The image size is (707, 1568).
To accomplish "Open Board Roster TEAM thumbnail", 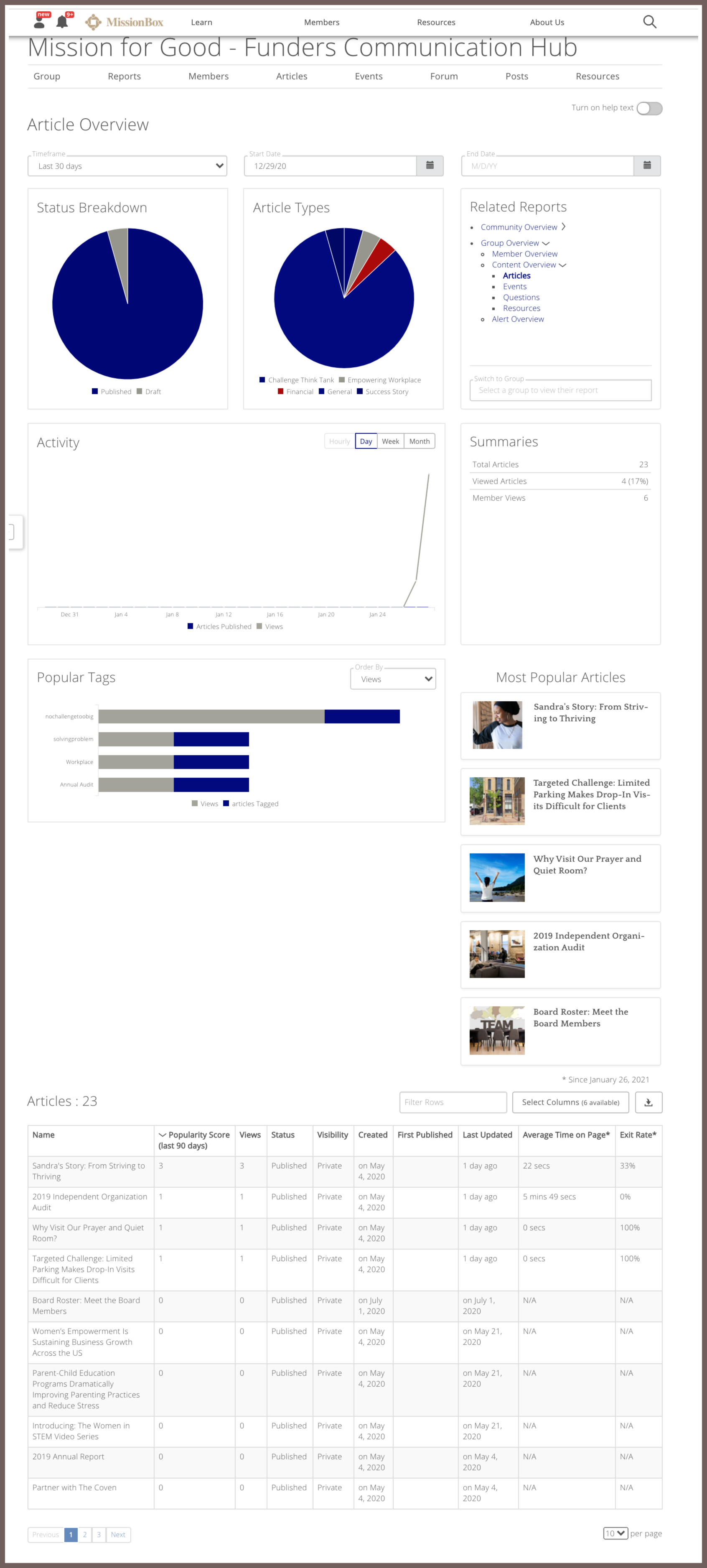I will (x=497, y=1030).
